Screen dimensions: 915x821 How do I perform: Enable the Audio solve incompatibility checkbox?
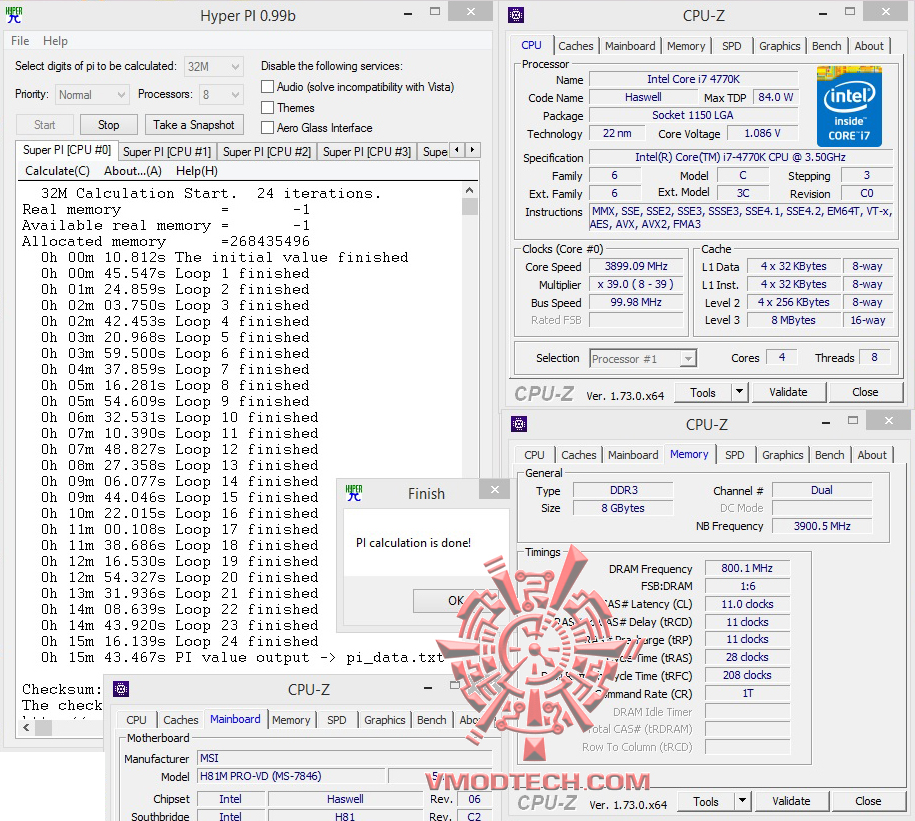(269, 87)
